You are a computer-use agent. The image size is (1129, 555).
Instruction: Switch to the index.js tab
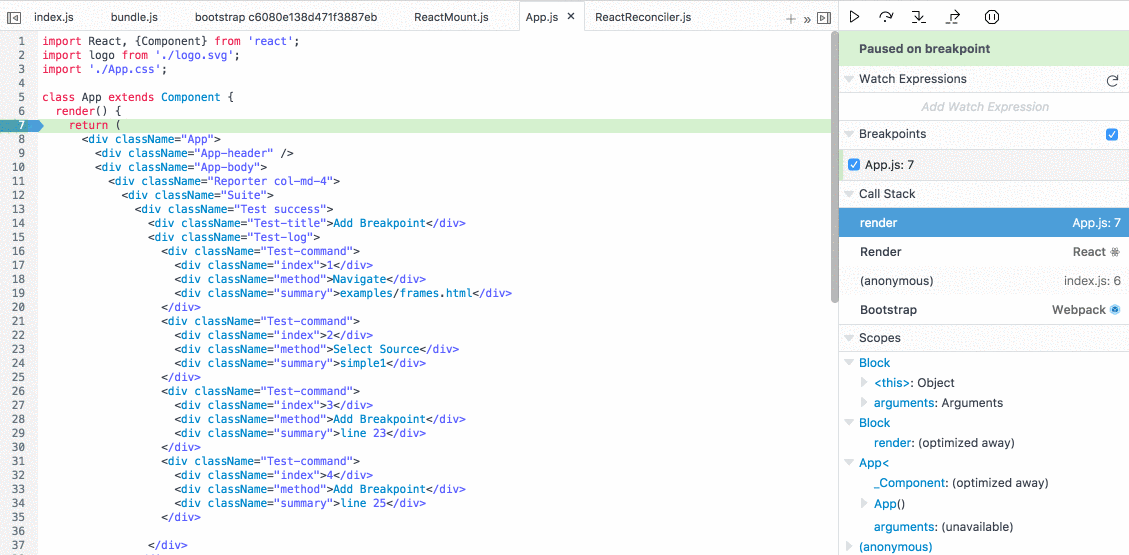pos(53,17)
